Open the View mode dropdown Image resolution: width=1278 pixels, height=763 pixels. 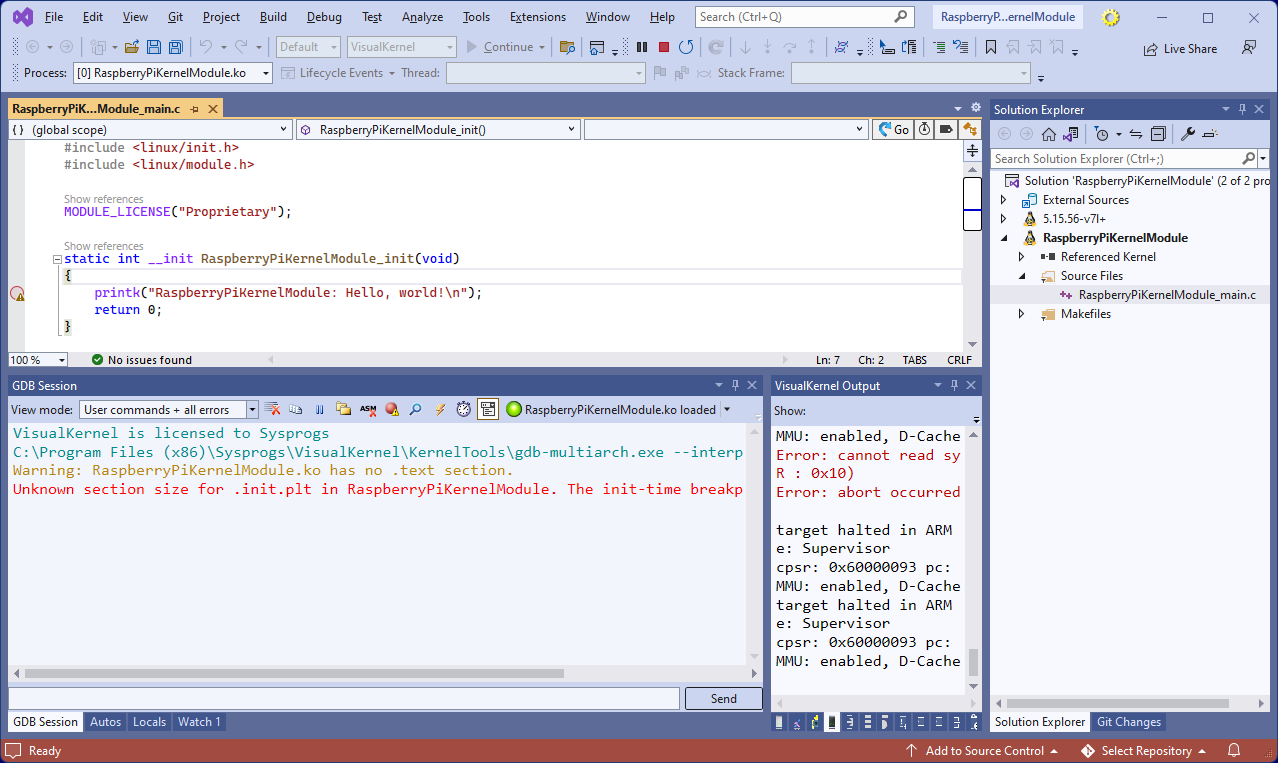pyautogui.click(x=252, y=409)
